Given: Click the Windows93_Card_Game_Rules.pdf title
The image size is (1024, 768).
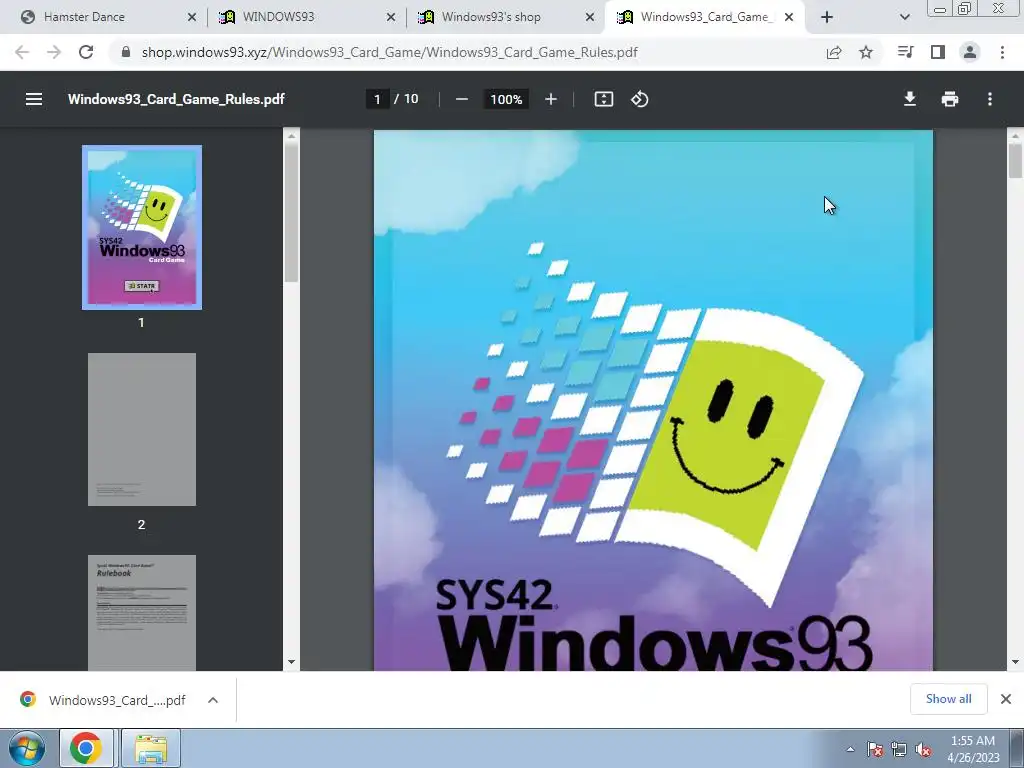Looking at the screenshot, I should point(176,99).
